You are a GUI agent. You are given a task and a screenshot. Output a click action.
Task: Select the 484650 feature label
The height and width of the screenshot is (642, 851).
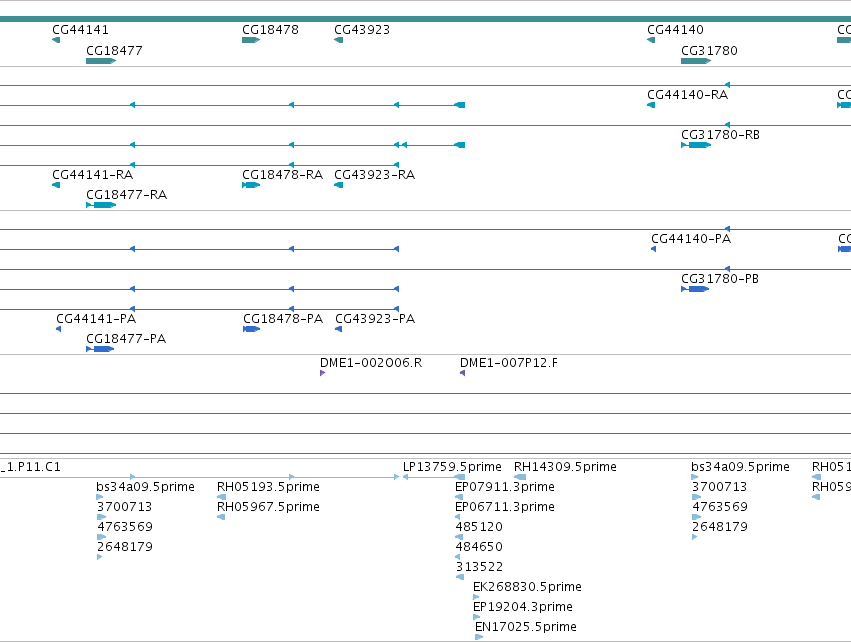pos(479,546)
